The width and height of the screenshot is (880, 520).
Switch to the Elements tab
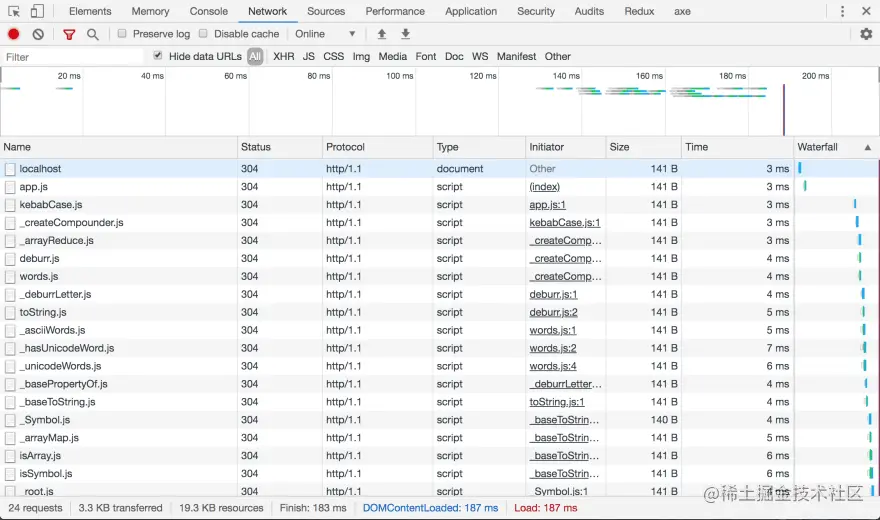90,11
